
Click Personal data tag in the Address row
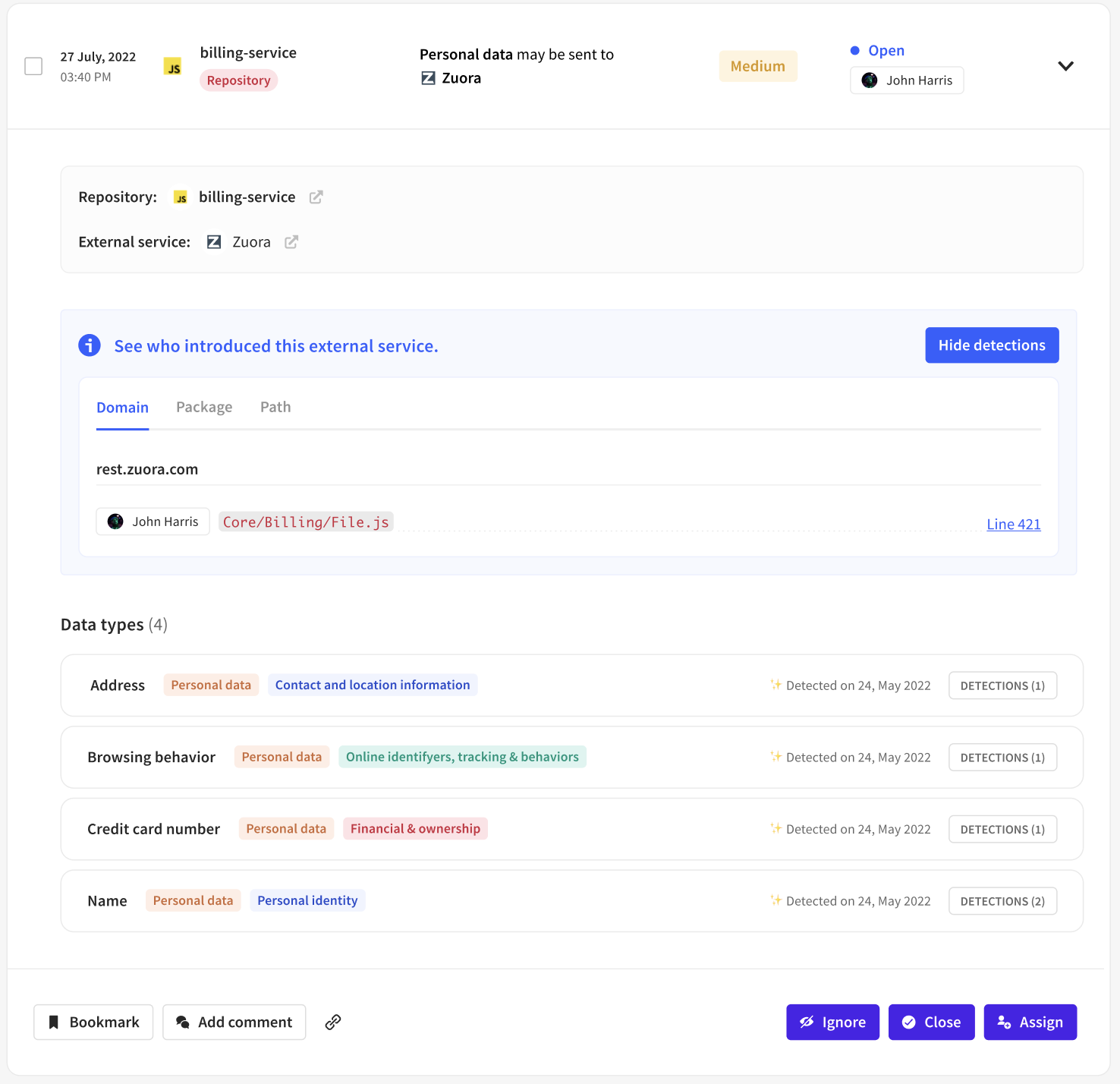pyautogui.click(x=211, y=685)
